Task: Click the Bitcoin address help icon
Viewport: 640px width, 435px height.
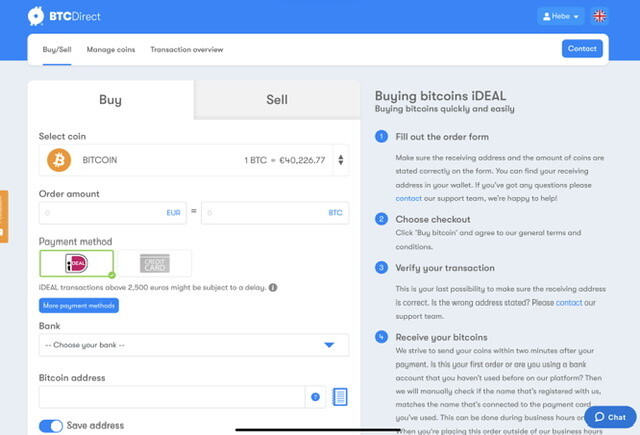Action: click(x=315, y=397)
